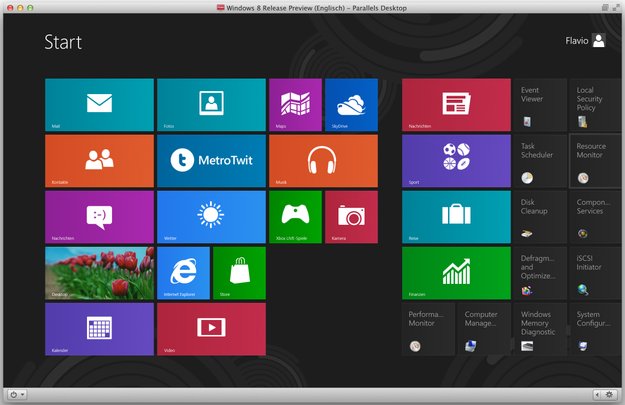Screen dimensions: 625x405
Task: Open the Defragment and Optimize tile
Action: (x=540, y=273)
